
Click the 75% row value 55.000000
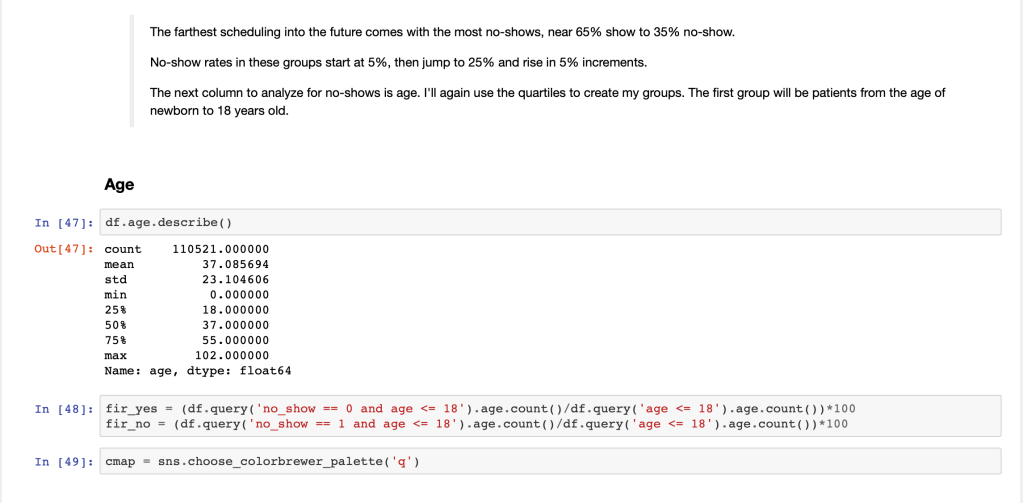[x=235, y=340]
